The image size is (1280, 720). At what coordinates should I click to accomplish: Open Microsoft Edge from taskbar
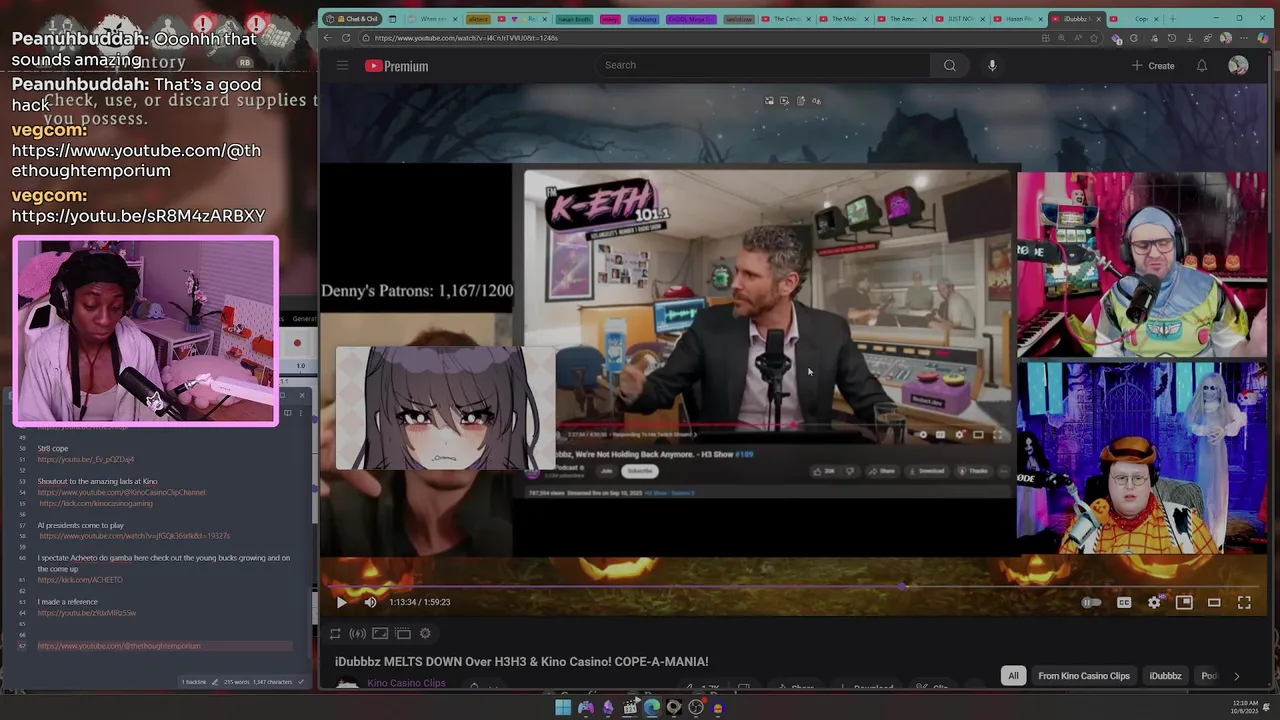(652, 708)
